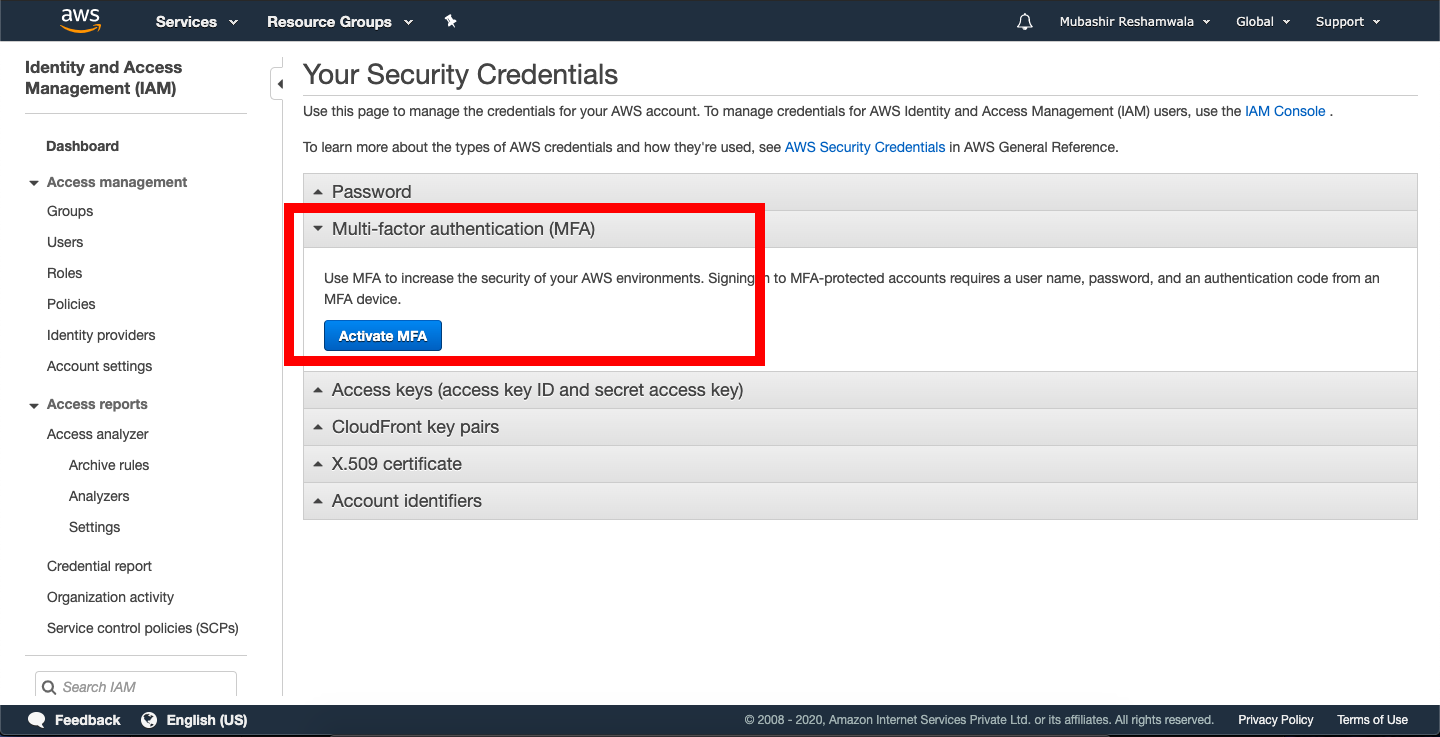Collapse the Multi-factor authentication (MFA) section

(860, 229)
